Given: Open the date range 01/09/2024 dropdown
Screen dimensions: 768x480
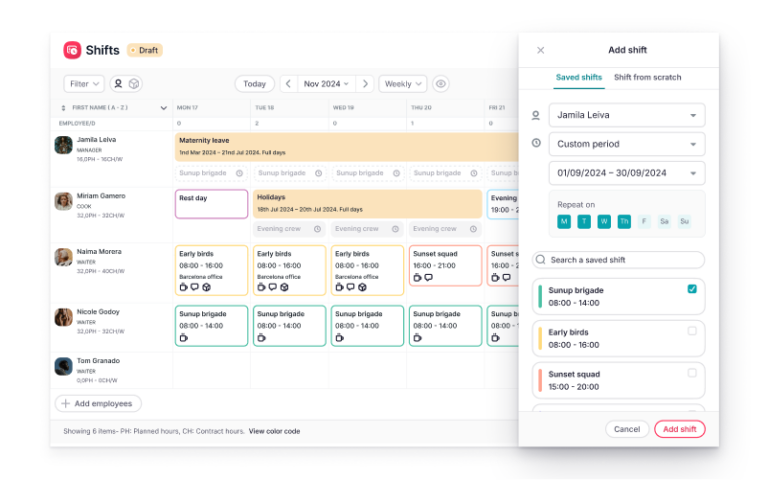Looking at the screenshot, I should pos(627,173).
